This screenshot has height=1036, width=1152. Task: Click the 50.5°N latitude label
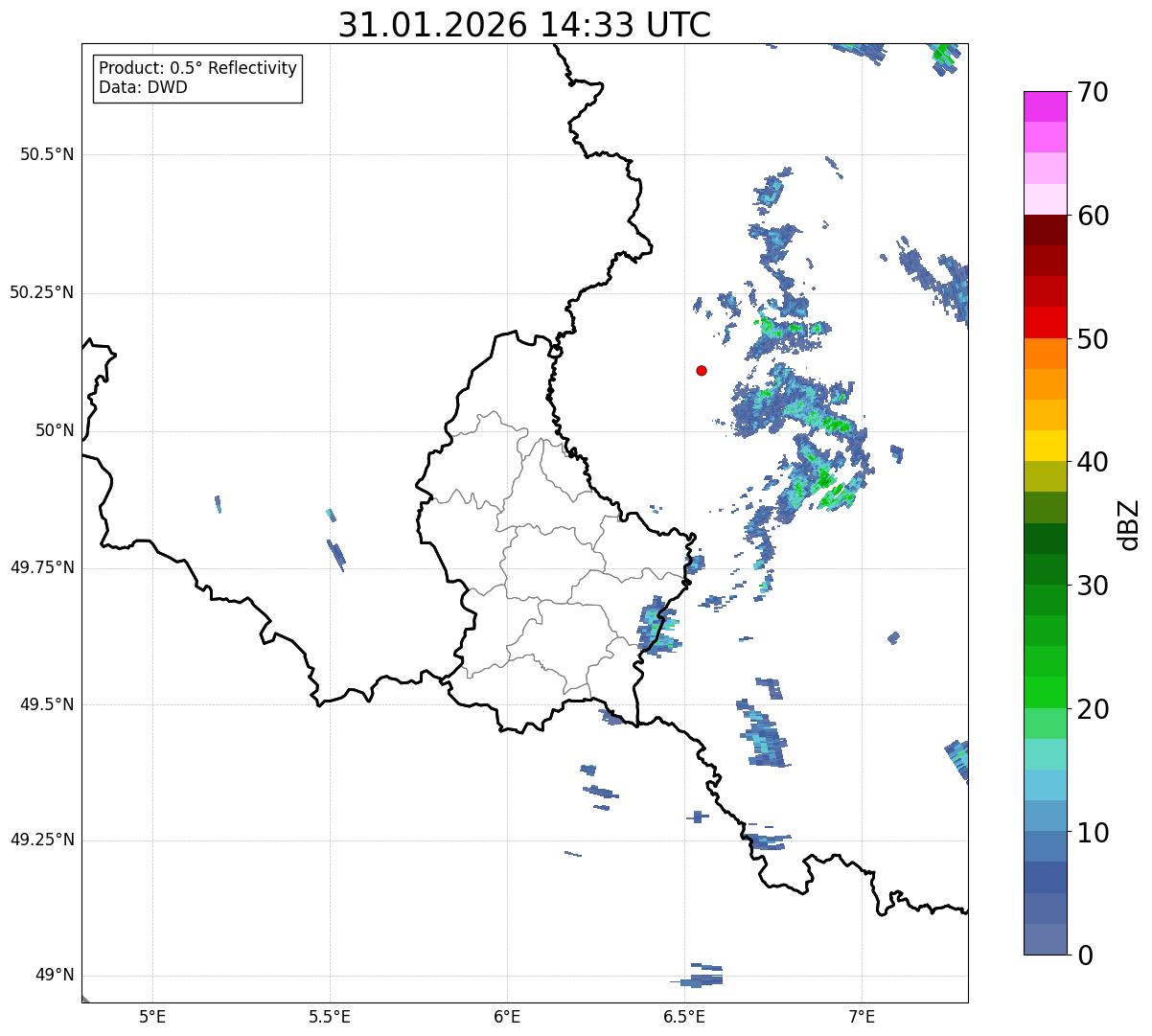click(x=47, y=154)
